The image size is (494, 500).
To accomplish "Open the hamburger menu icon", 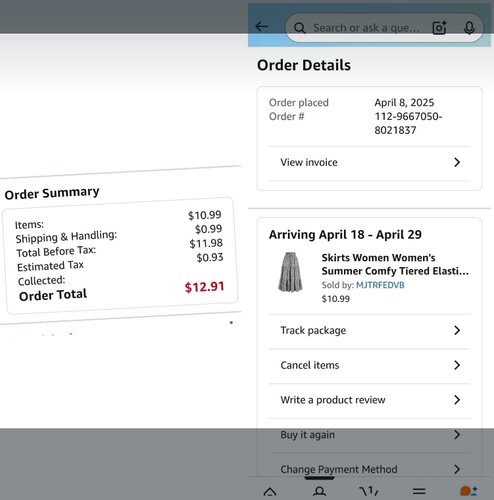I will pyautogui.click(x=419, y=491).
